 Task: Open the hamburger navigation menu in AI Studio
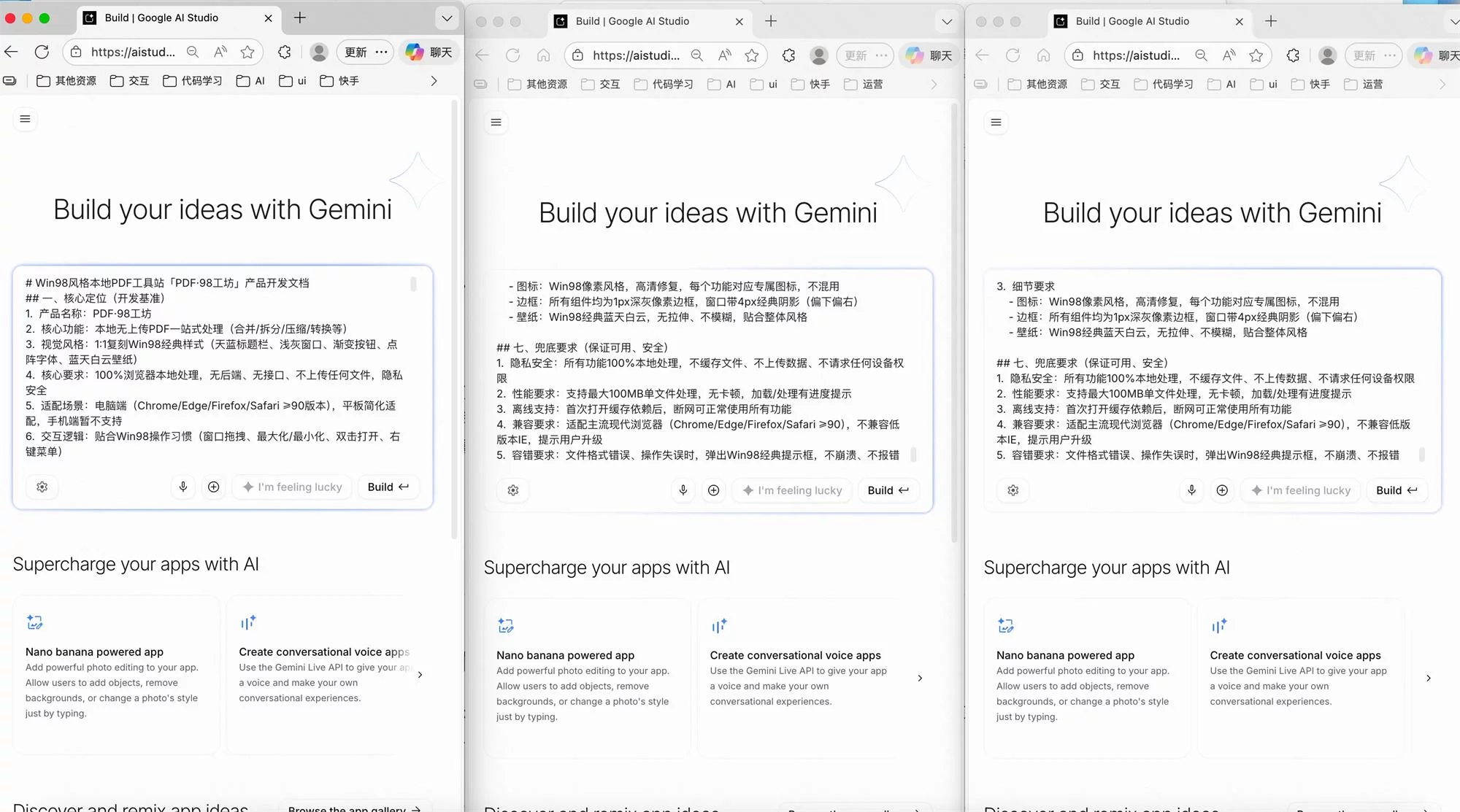(x=26, y=118)
